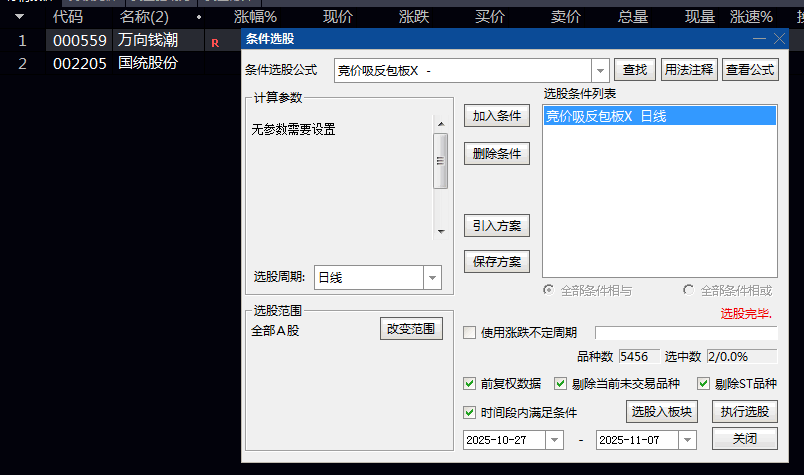
Task: Select 竞价吸反包板X 日线 in condition list
Action: coord(659,116)
